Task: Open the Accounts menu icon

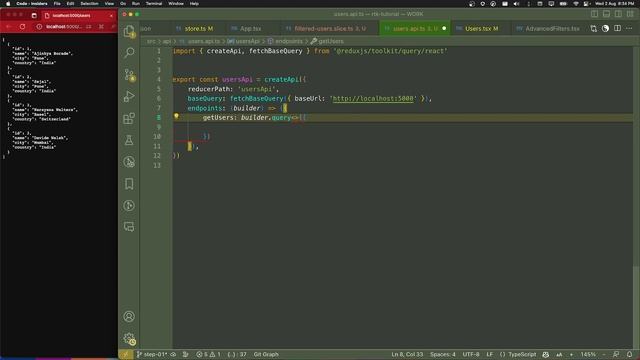Action: (129, 316)
